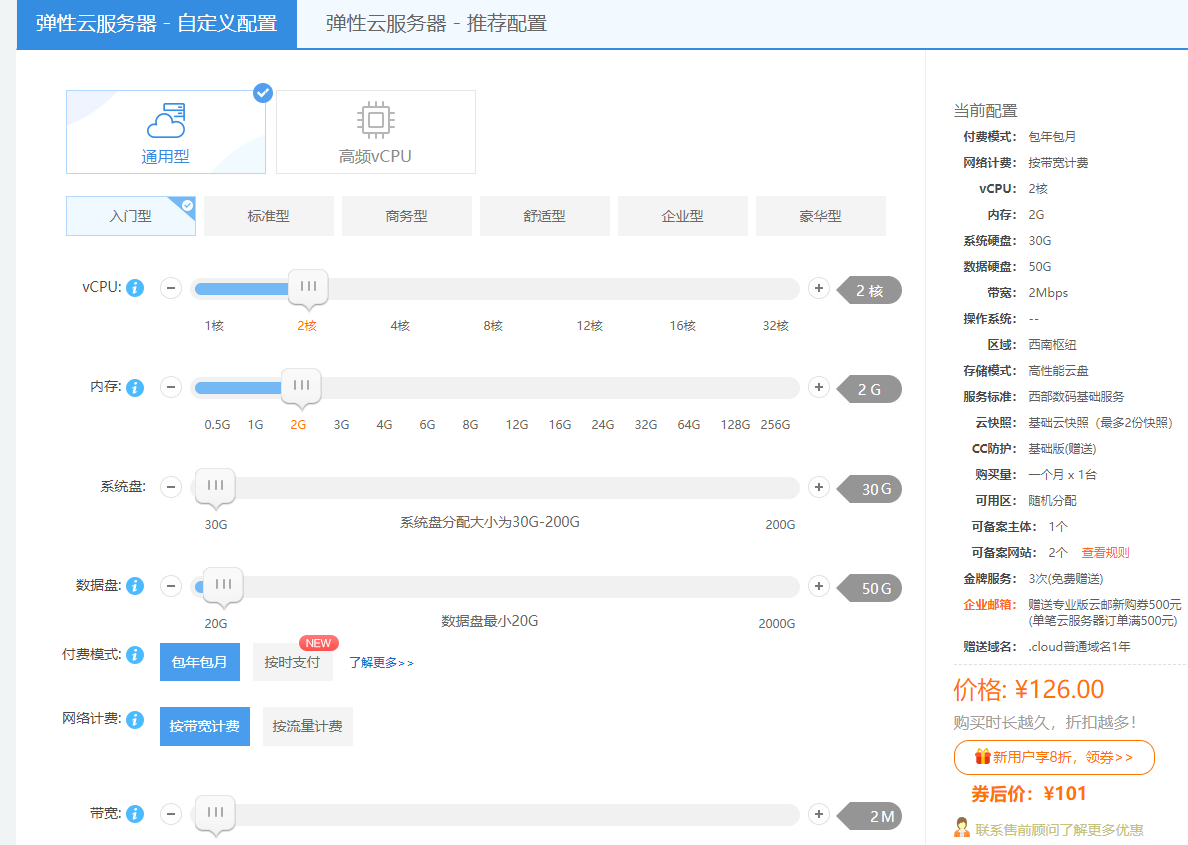The image size is (1188, 845).
Task: Decrease 数据盘 with minus button
Action: point(171,586)
